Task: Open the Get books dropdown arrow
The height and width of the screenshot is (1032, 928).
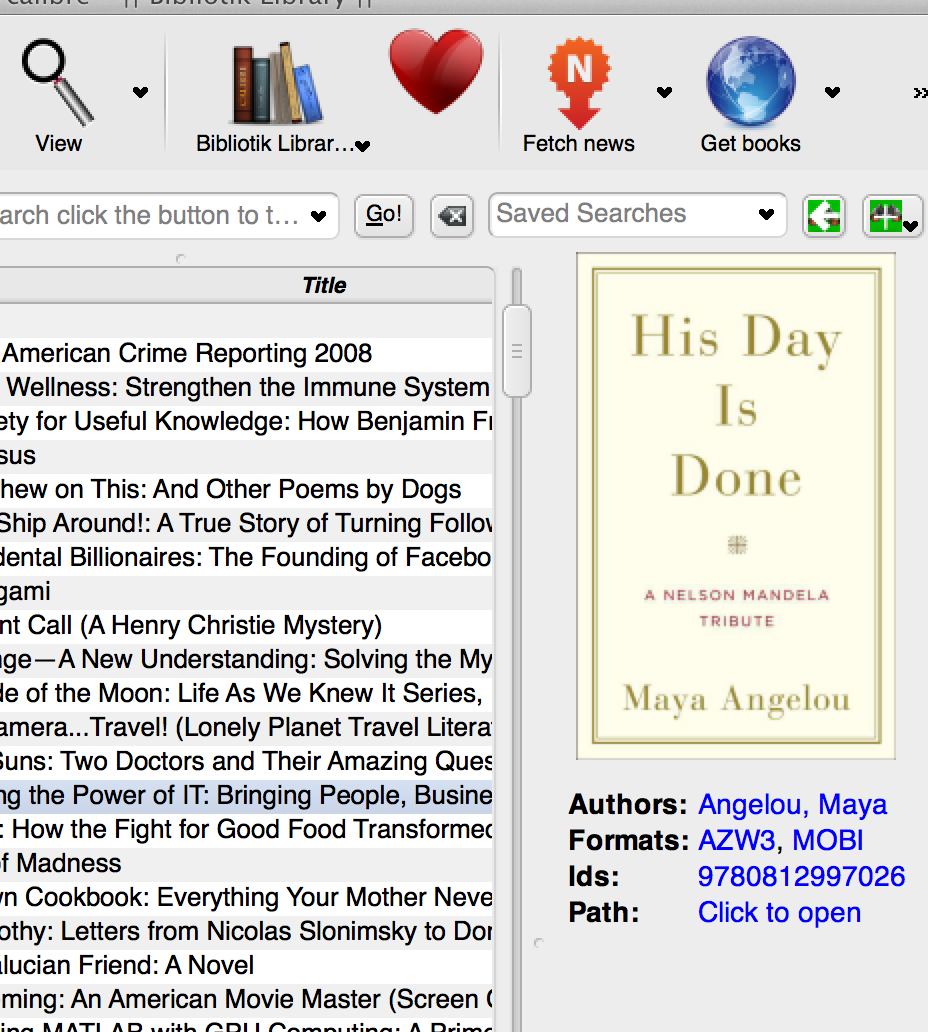Action: pos(833,92)
